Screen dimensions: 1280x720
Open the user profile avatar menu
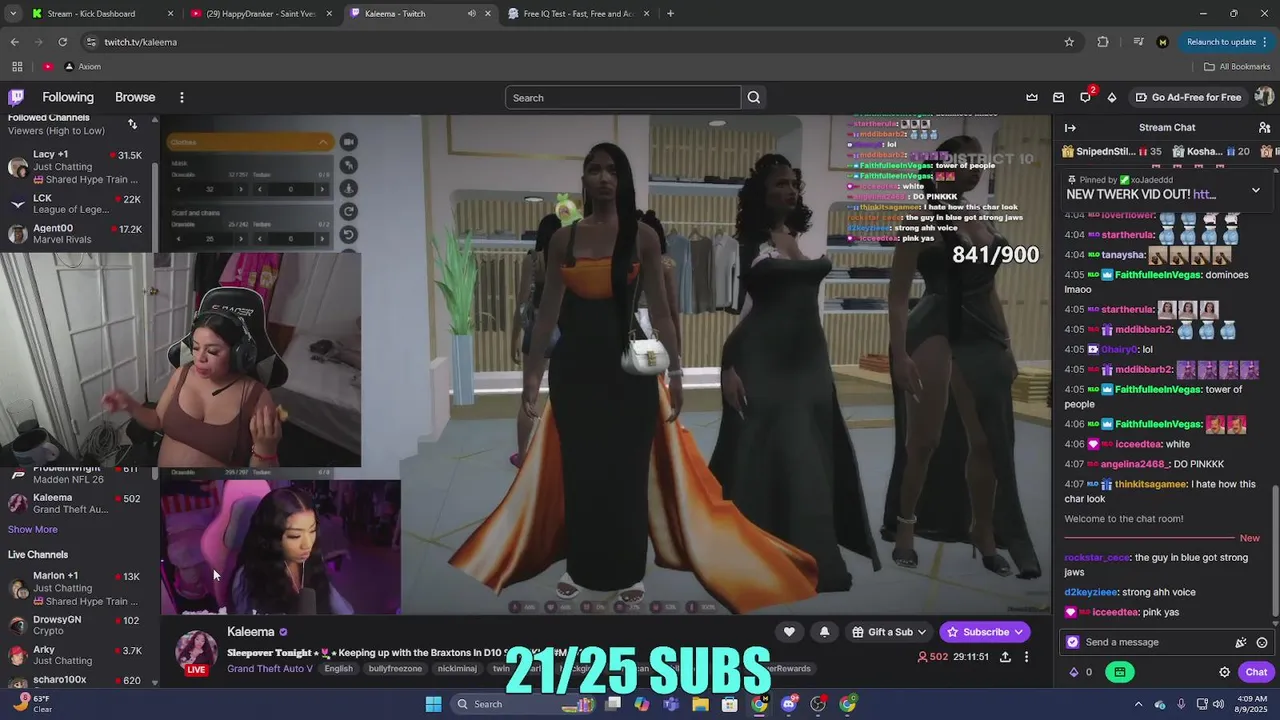point(1264,97)
